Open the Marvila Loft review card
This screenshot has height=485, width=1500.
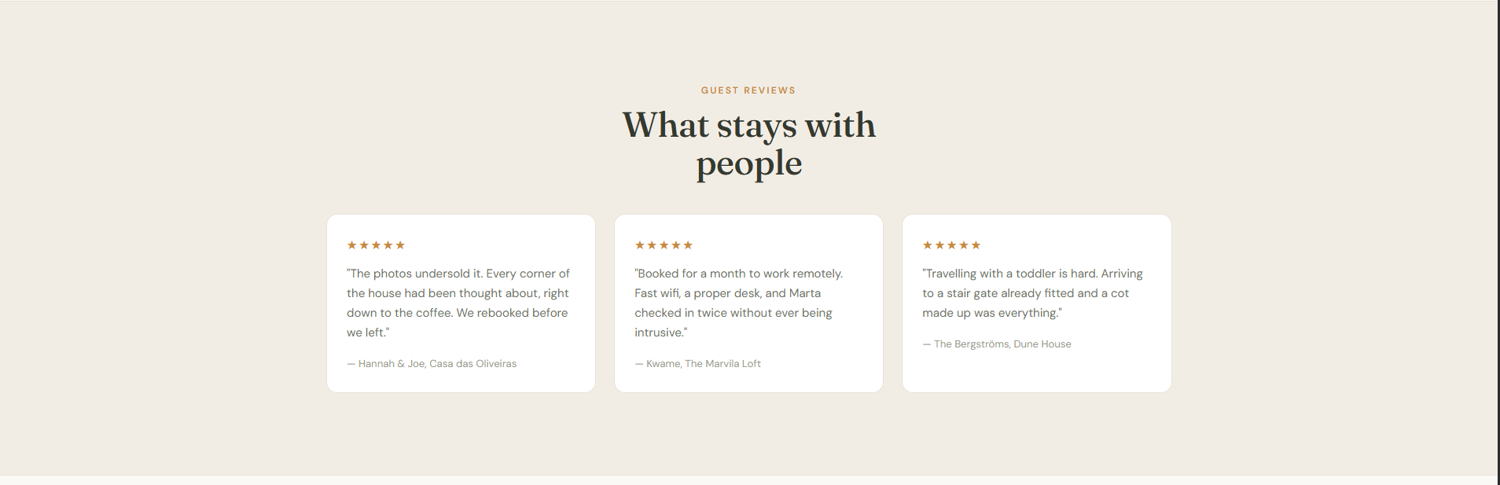(749, 303)
